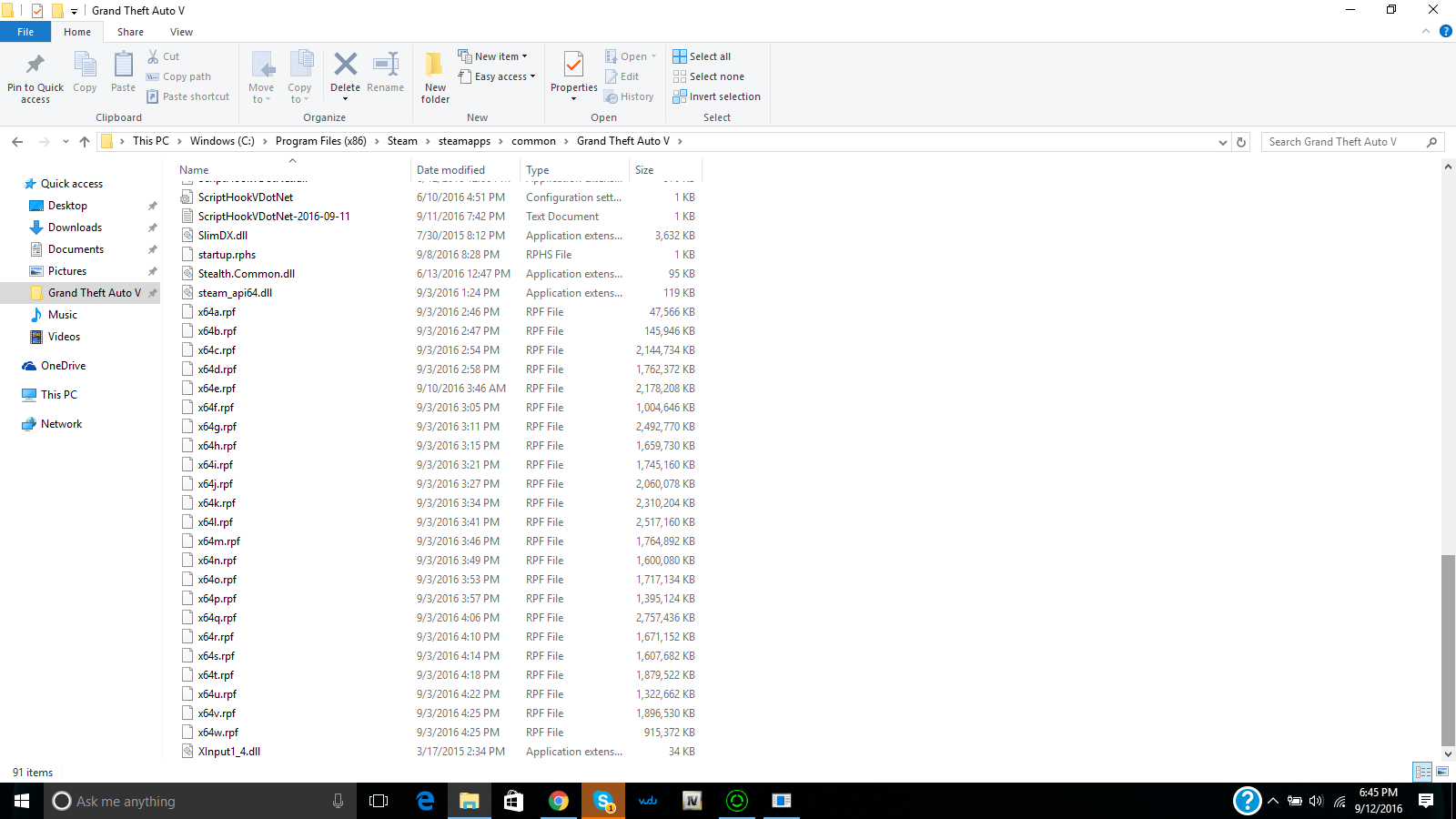Click the Paste icon in Clipboard group
1456x819 pixels.
coord(123,66)
